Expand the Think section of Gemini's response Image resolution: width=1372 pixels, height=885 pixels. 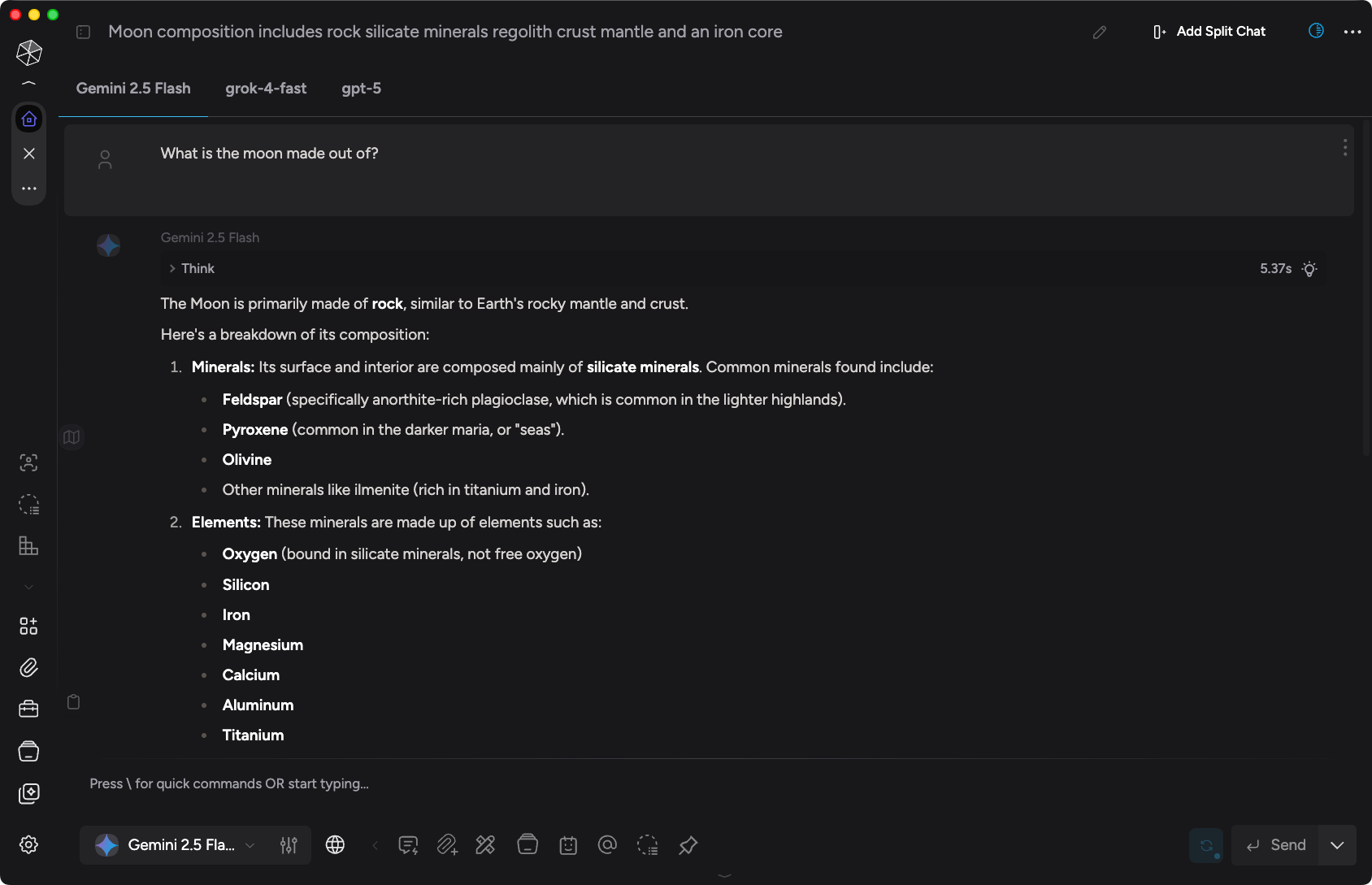point(192,268)
